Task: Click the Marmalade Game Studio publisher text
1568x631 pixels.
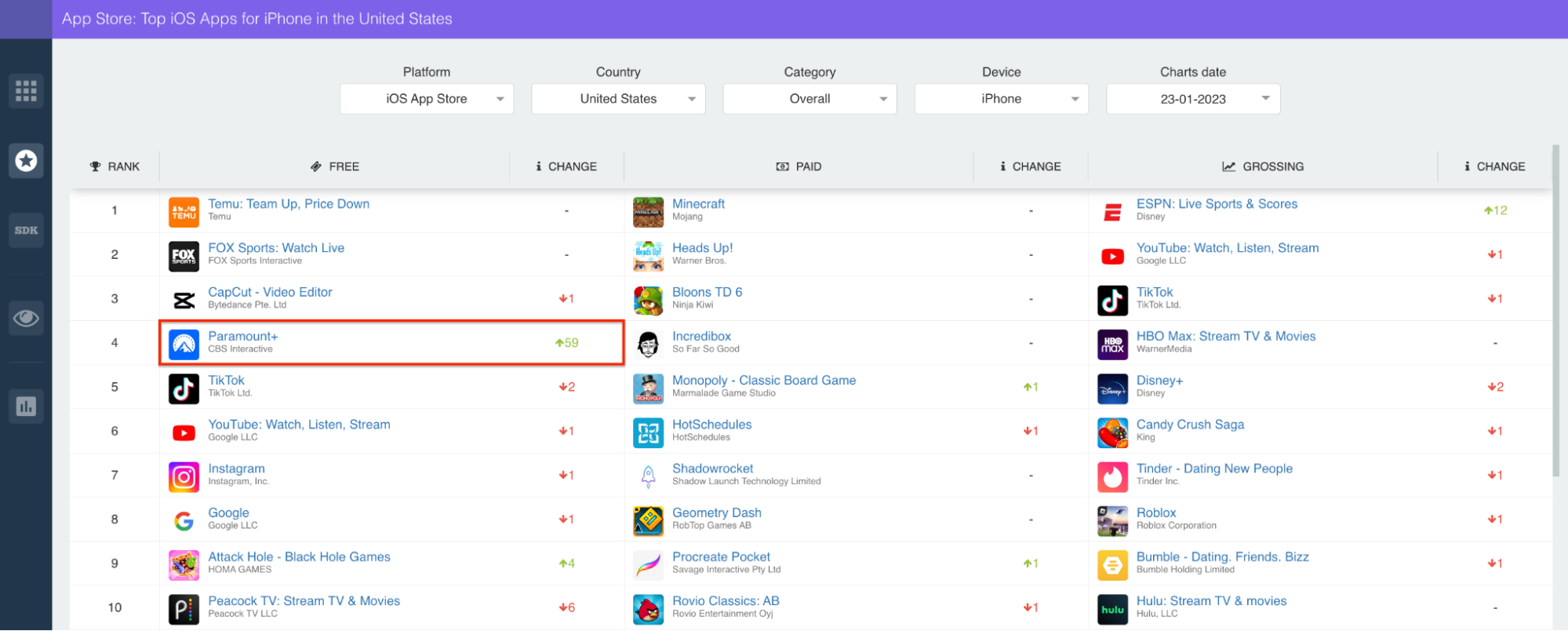Action: [x=723, y=393]
